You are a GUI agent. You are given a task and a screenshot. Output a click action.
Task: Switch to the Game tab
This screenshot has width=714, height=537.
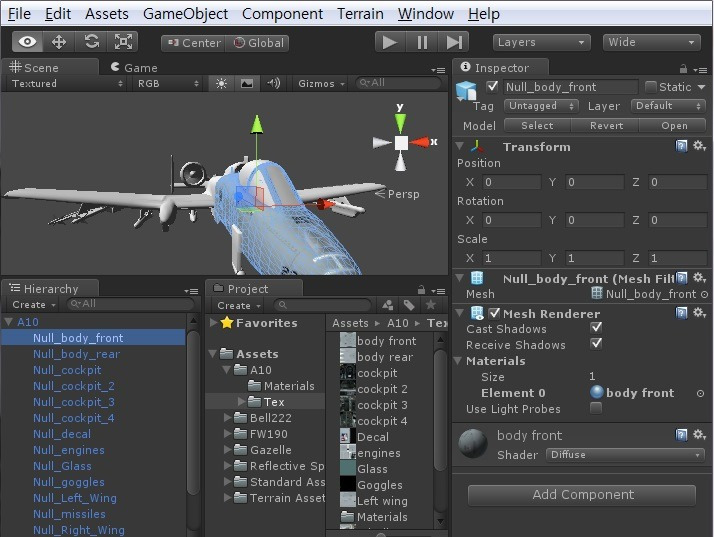[x=135, y=67]
